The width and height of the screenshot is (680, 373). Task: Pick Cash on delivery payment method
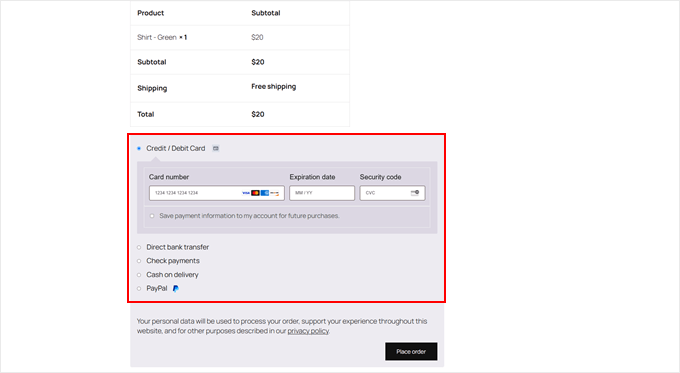[x=139, y=275]
